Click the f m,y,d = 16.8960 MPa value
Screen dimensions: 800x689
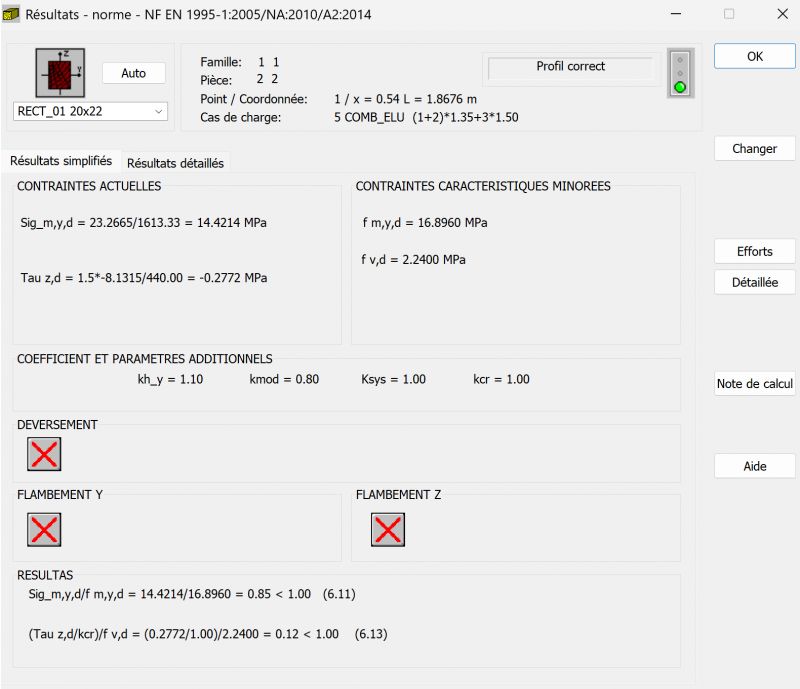(425, 223)
